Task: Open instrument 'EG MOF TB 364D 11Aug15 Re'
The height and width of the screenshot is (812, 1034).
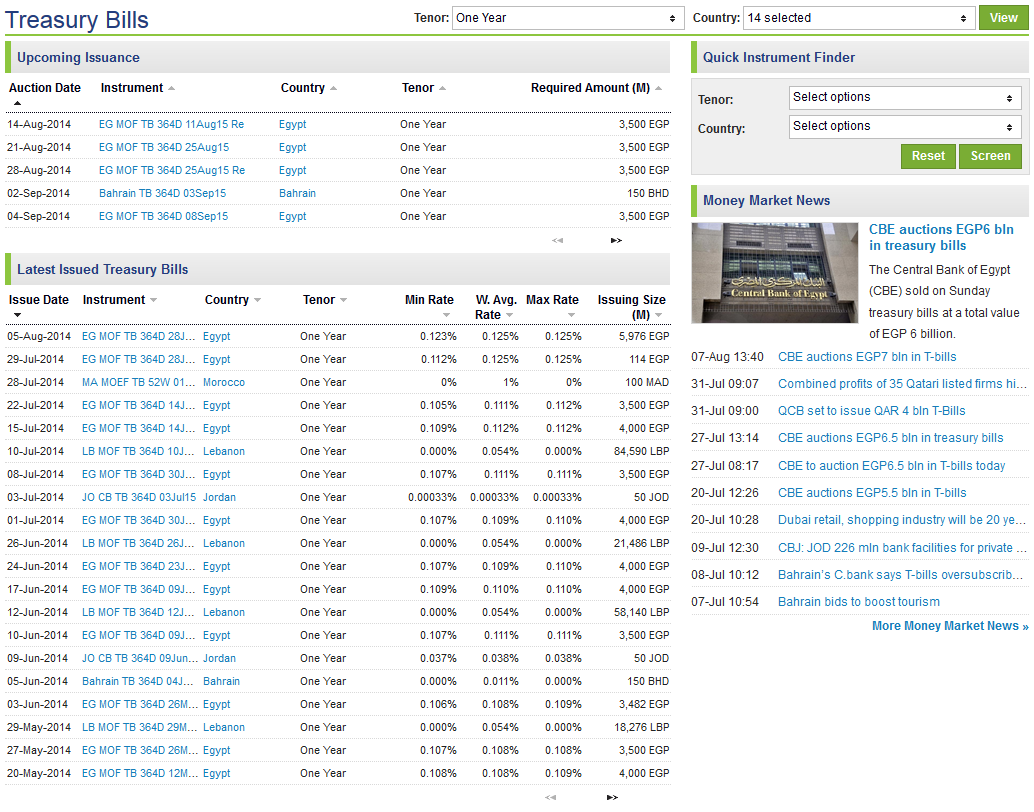Action: pyautogui.click(x=171, y=125)
